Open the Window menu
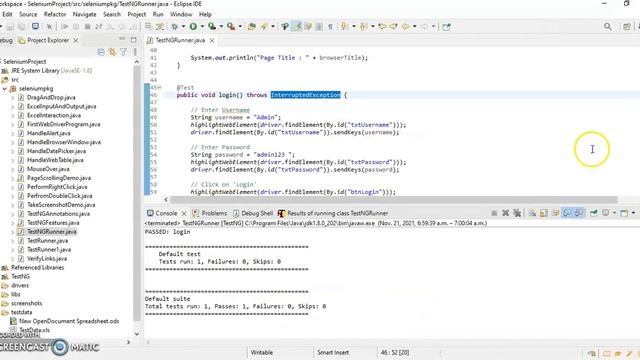 pyautogui.click(x=181, y=14)
